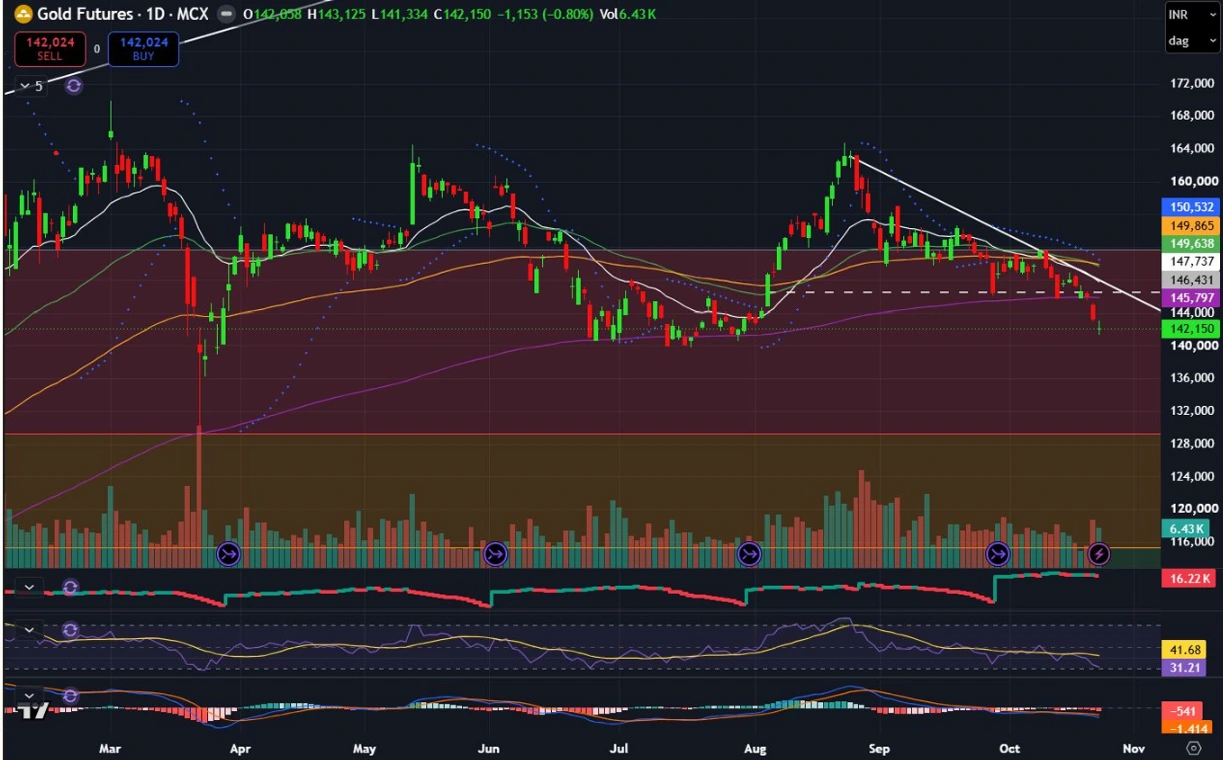
Task: Click the contract rollover marker before October
Action: [997, 553]
